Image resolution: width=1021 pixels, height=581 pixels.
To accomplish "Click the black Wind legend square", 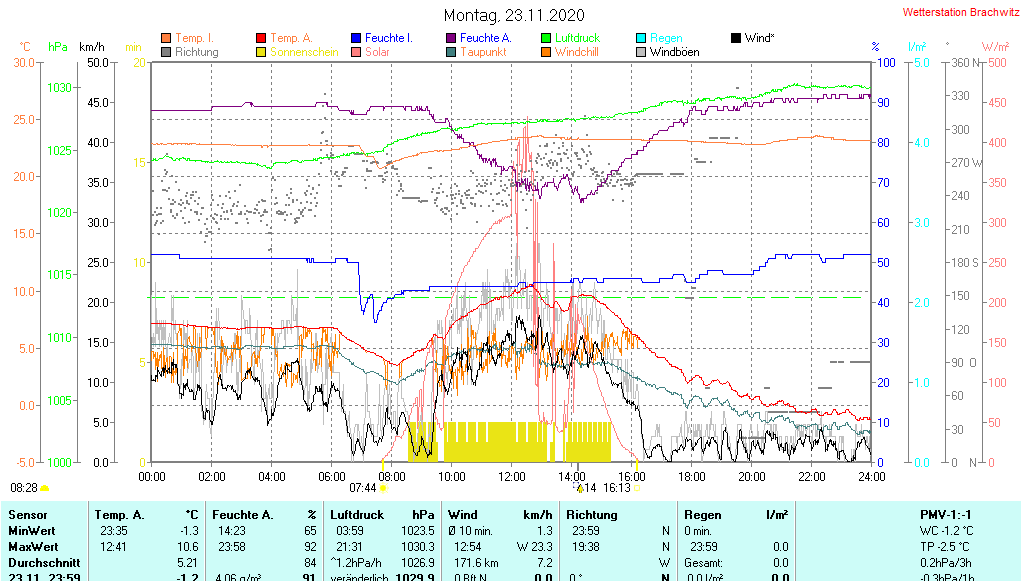I will (736, 38).
